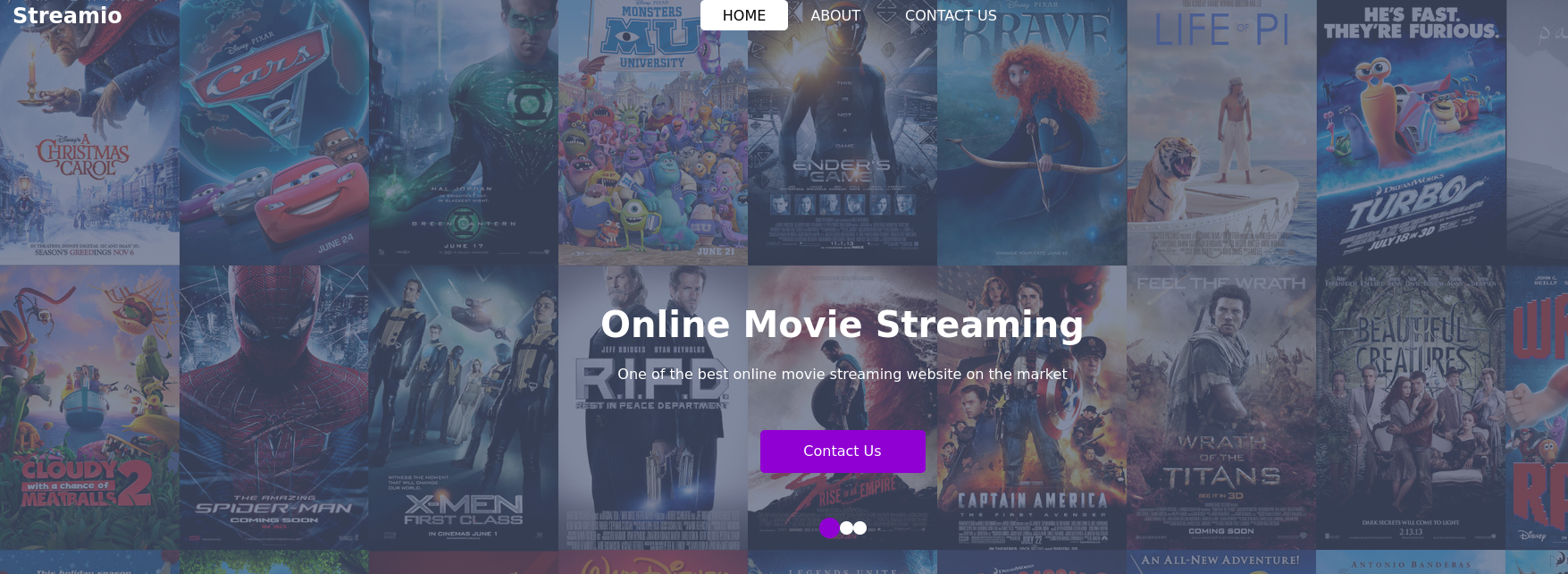The width and height of the screenshot is (1568, 574).
Task: Go to the ABOUT page
Action: 834,15
